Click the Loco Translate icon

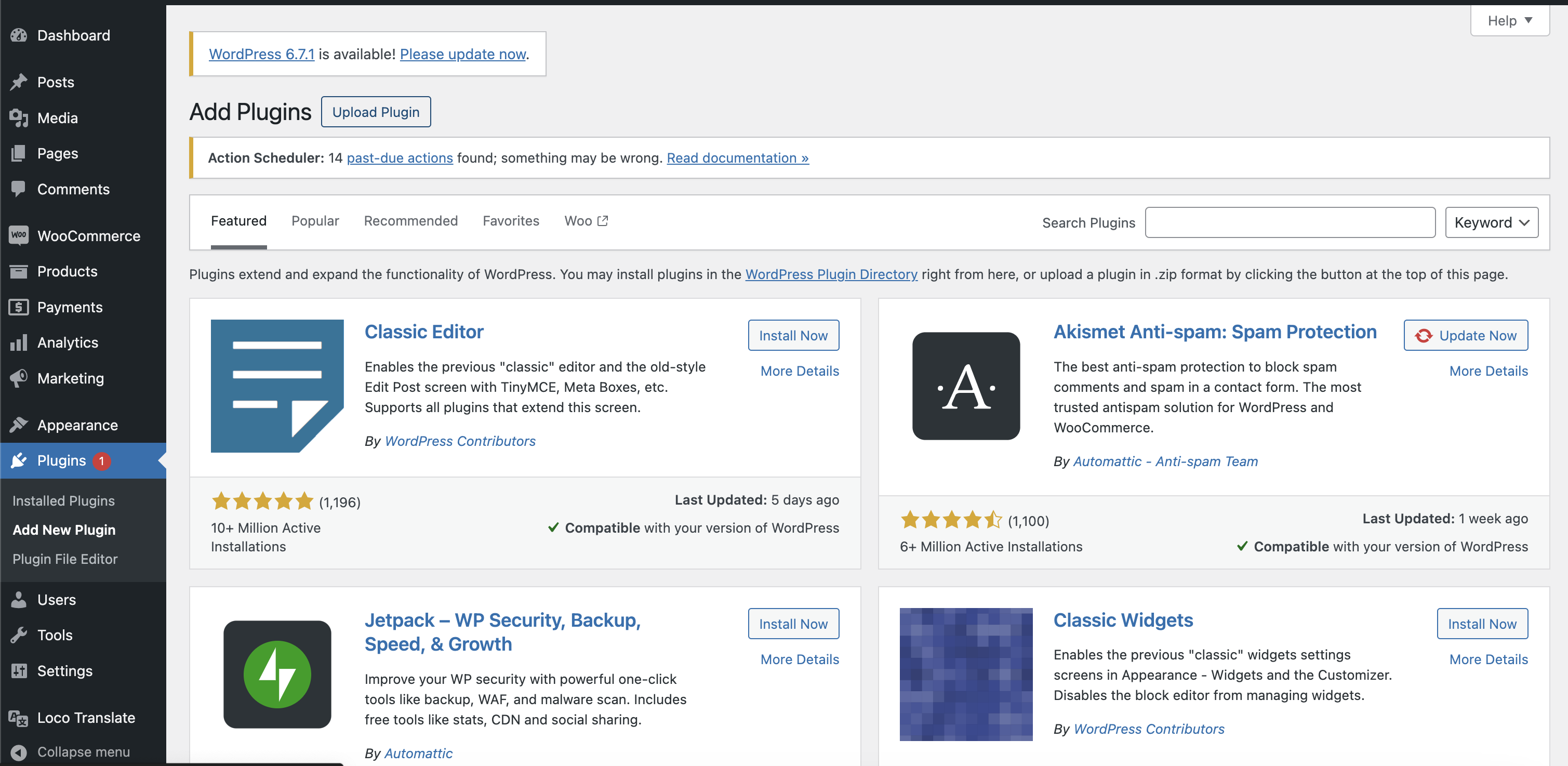(19, 718)
